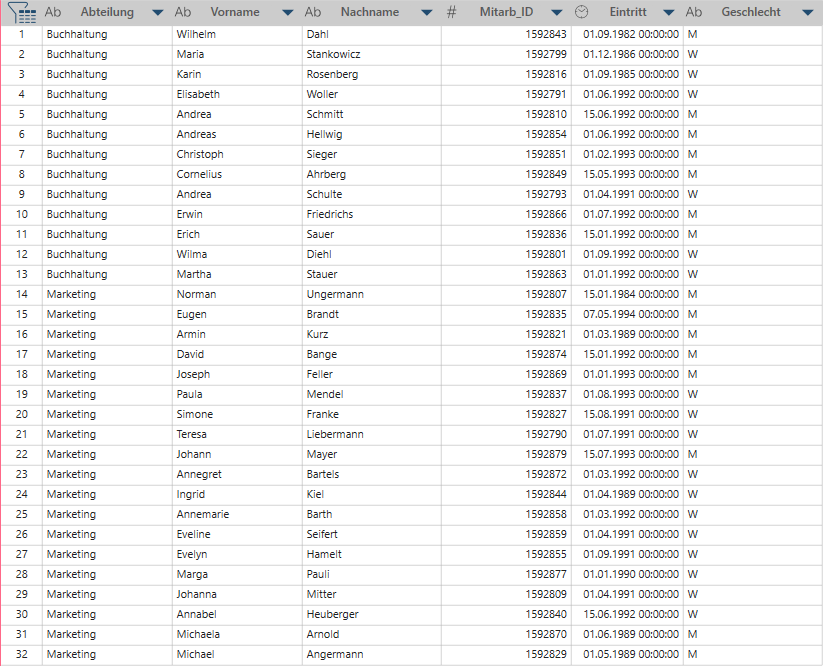
Task: Click the Ab text-type icon beside Vorname
Action: (x=183, y=12)
